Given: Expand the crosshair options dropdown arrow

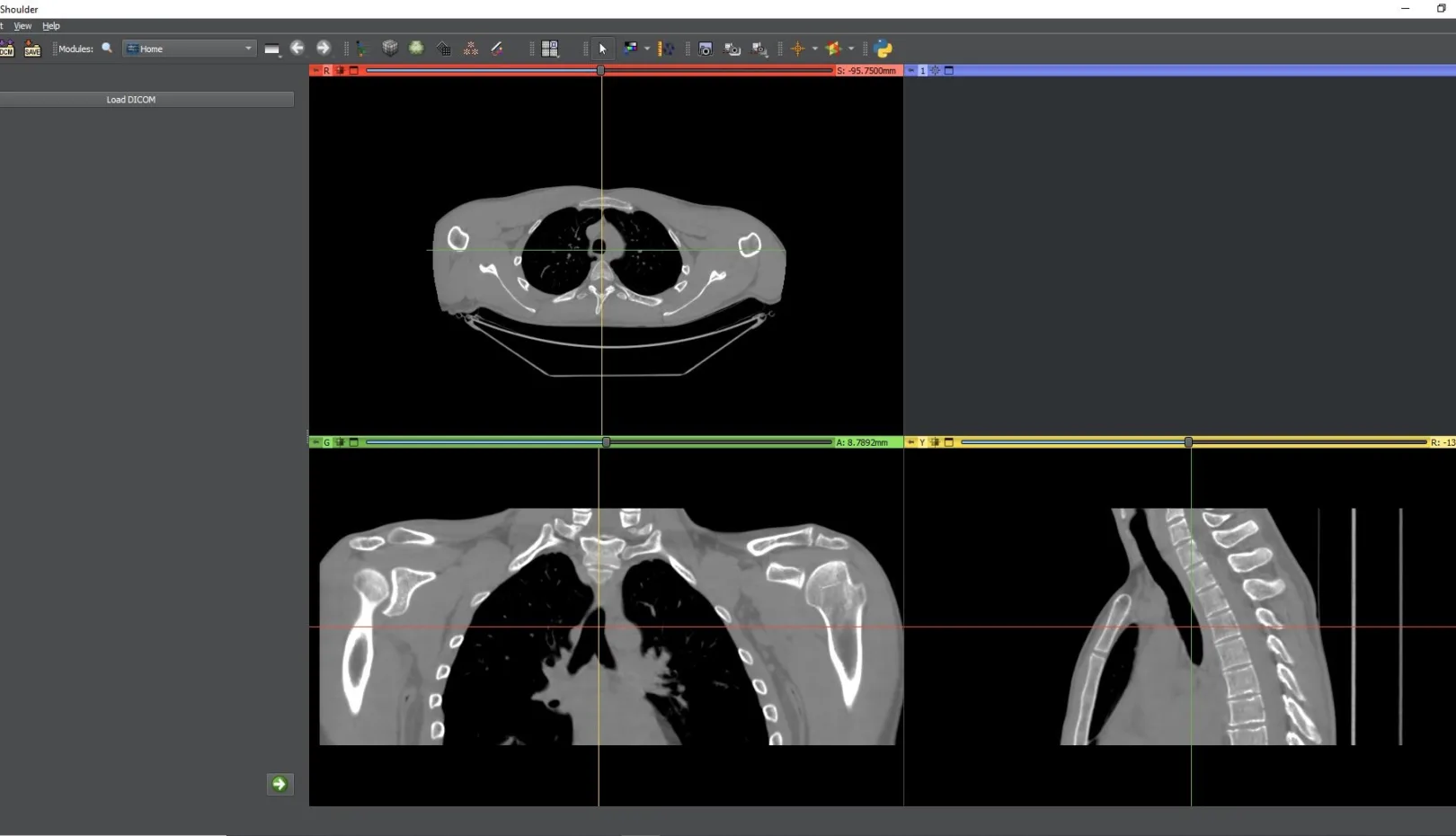Looking at the screenshot, I should tap(815, 49).
